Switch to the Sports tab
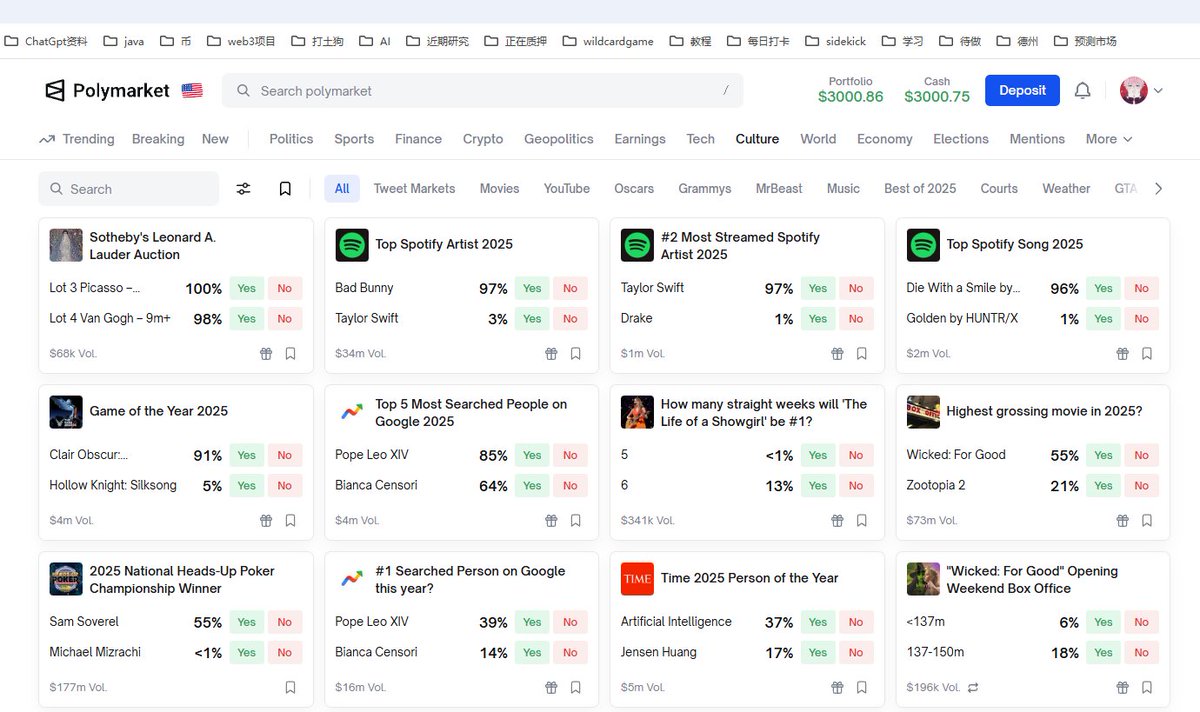This screenshot has height=712, width=1200. 354,139
